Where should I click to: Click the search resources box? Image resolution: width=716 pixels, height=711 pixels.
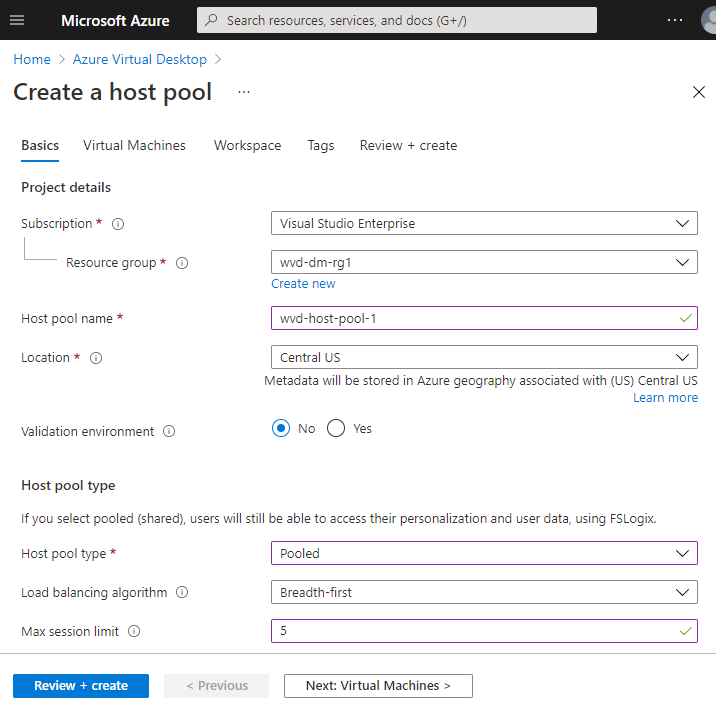[x=397, y=20]
